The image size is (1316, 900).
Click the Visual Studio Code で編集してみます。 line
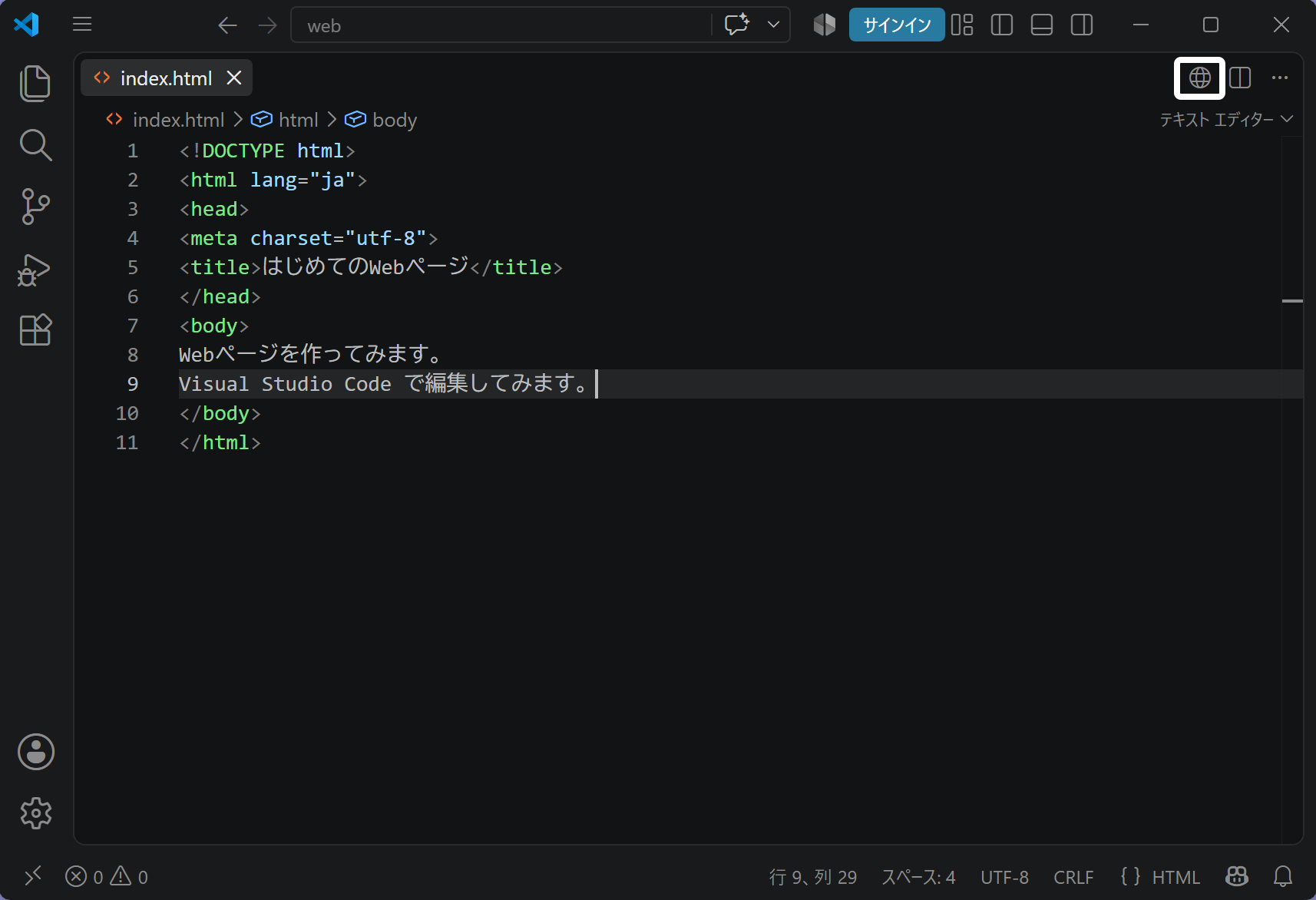tap(385, 383)
